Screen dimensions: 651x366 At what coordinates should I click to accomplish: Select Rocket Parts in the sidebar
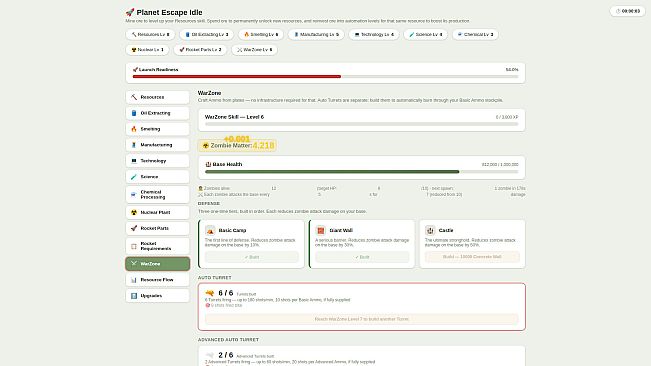pyautogui.click(x=157, y=228)
